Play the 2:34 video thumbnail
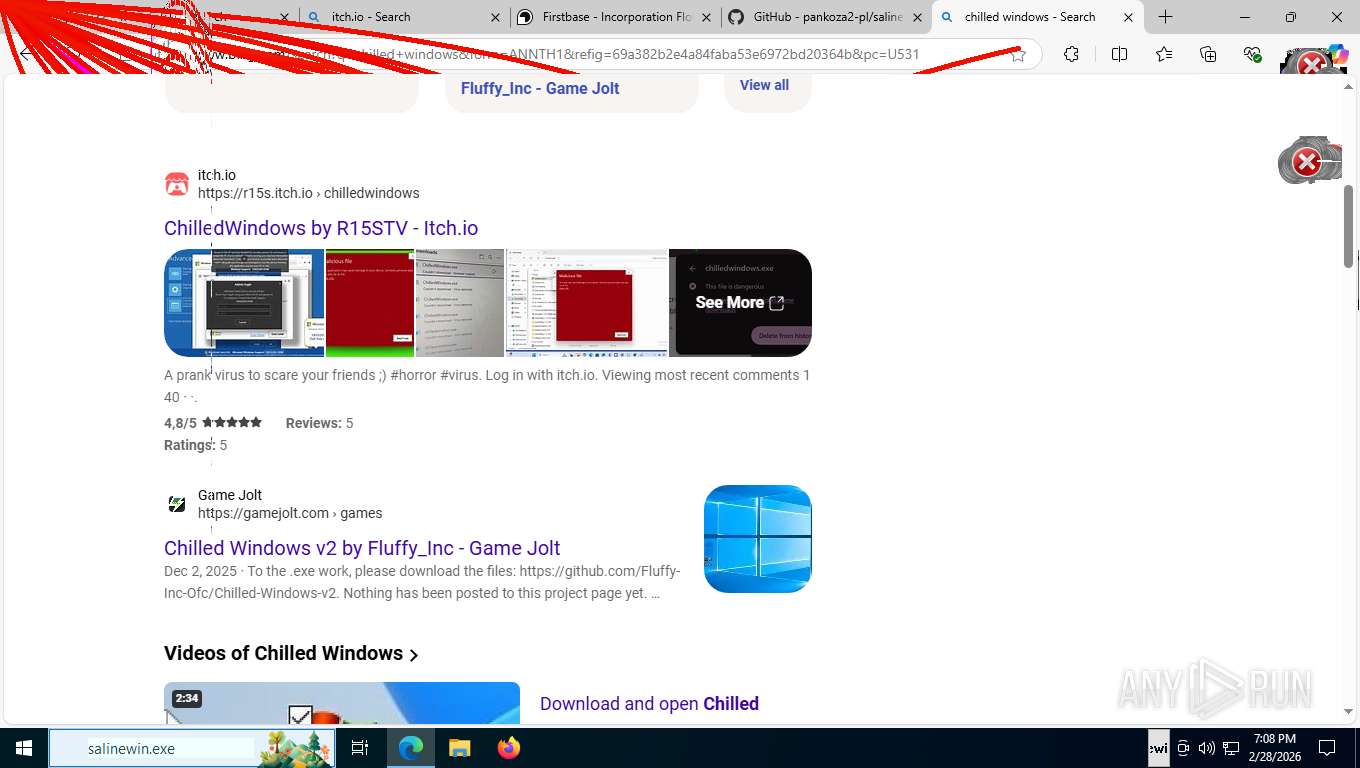The image size is (1360, 768). [342, 704]
